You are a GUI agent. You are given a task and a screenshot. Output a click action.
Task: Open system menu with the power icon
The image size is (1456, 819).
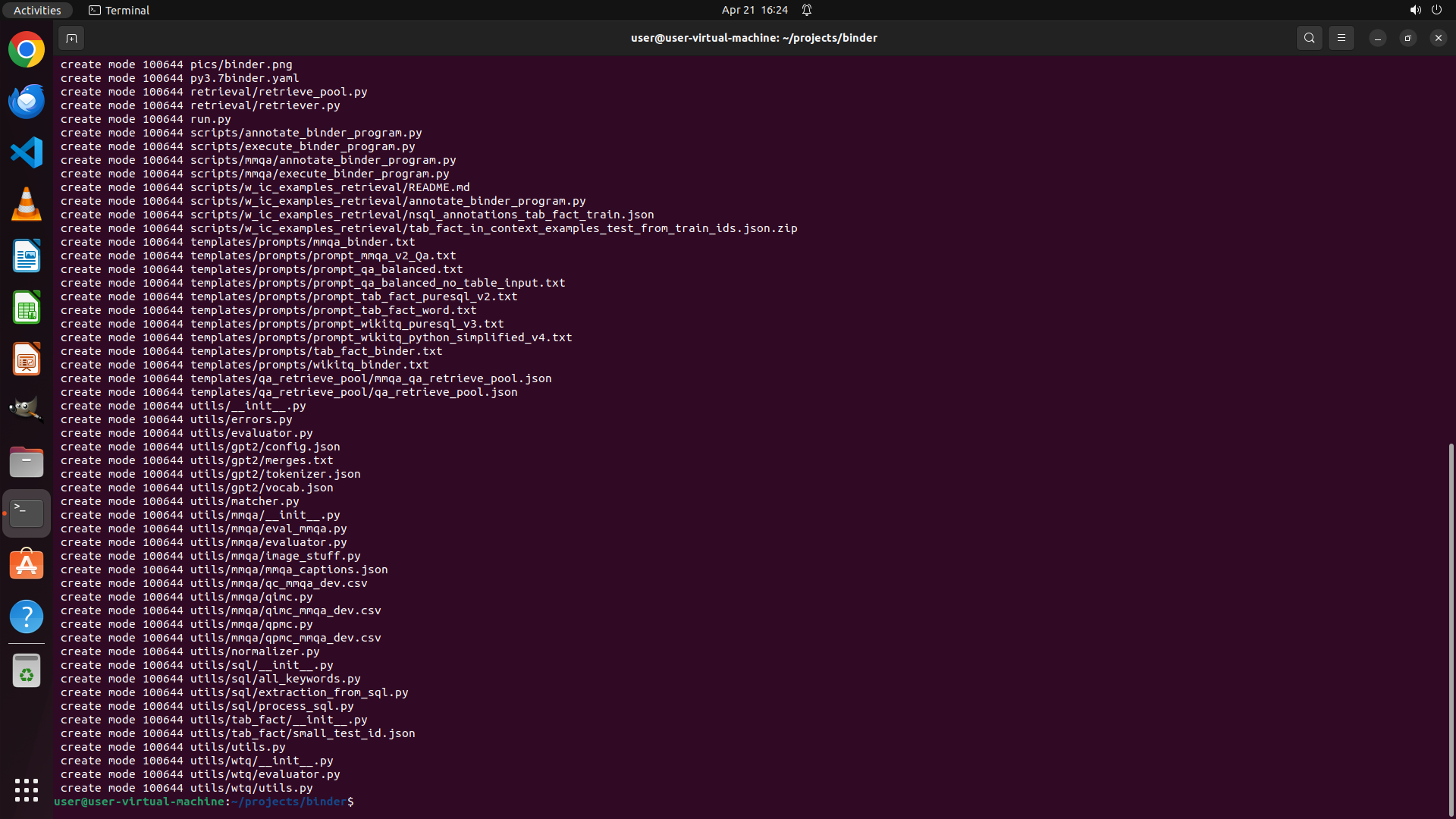point(1436,10)
